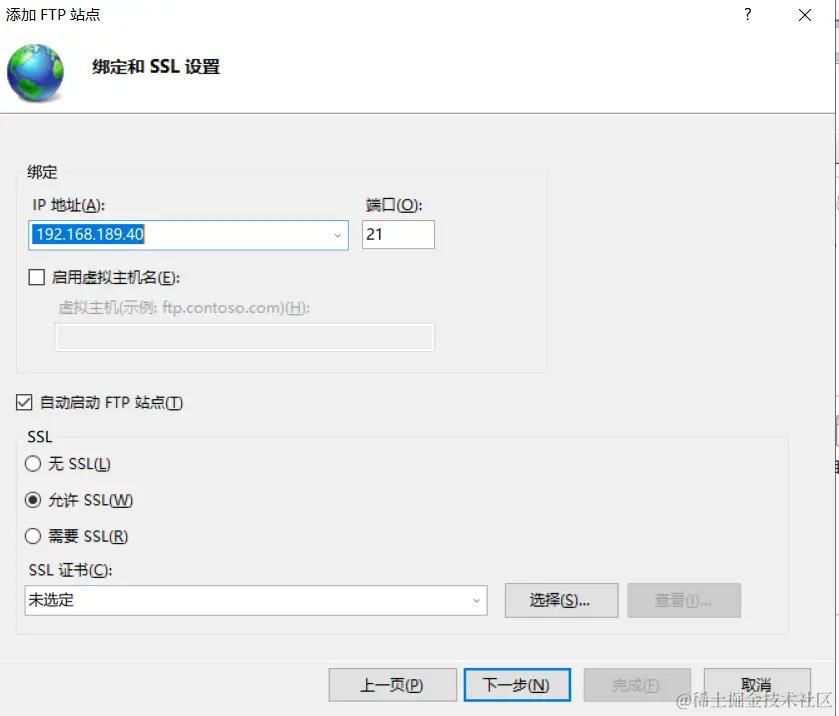Go back with 上一页(P) button
This screenshot has height=716, width=839.
(393, 685)
